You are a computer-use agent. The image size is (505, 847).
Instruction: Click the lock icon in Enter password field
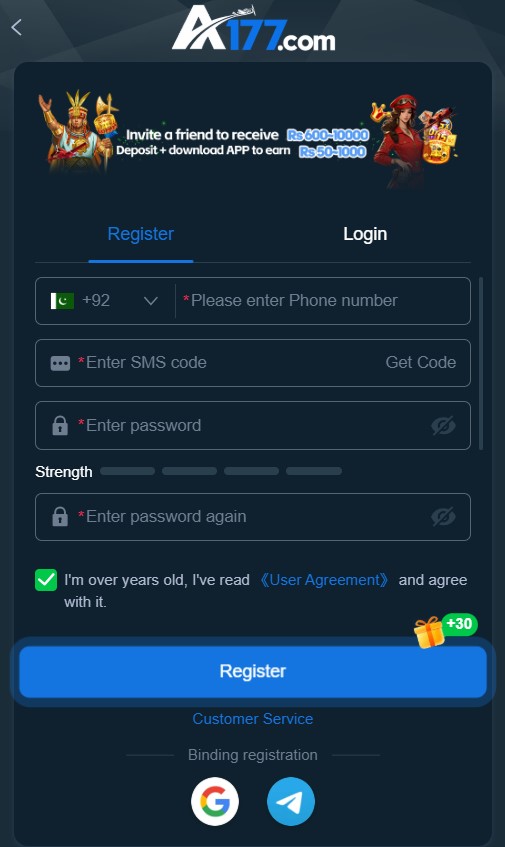pos(60,426)
